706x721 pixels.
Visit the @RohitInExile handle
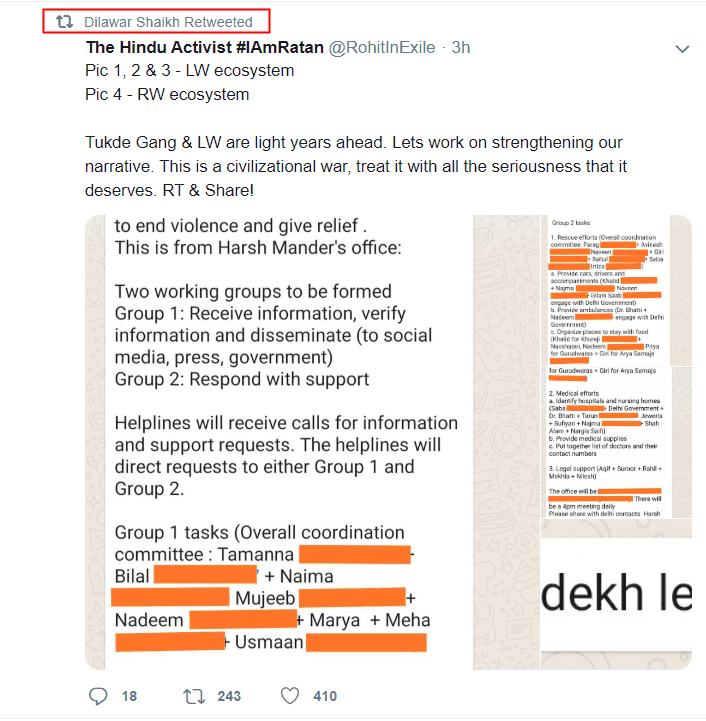click(382, 47)
